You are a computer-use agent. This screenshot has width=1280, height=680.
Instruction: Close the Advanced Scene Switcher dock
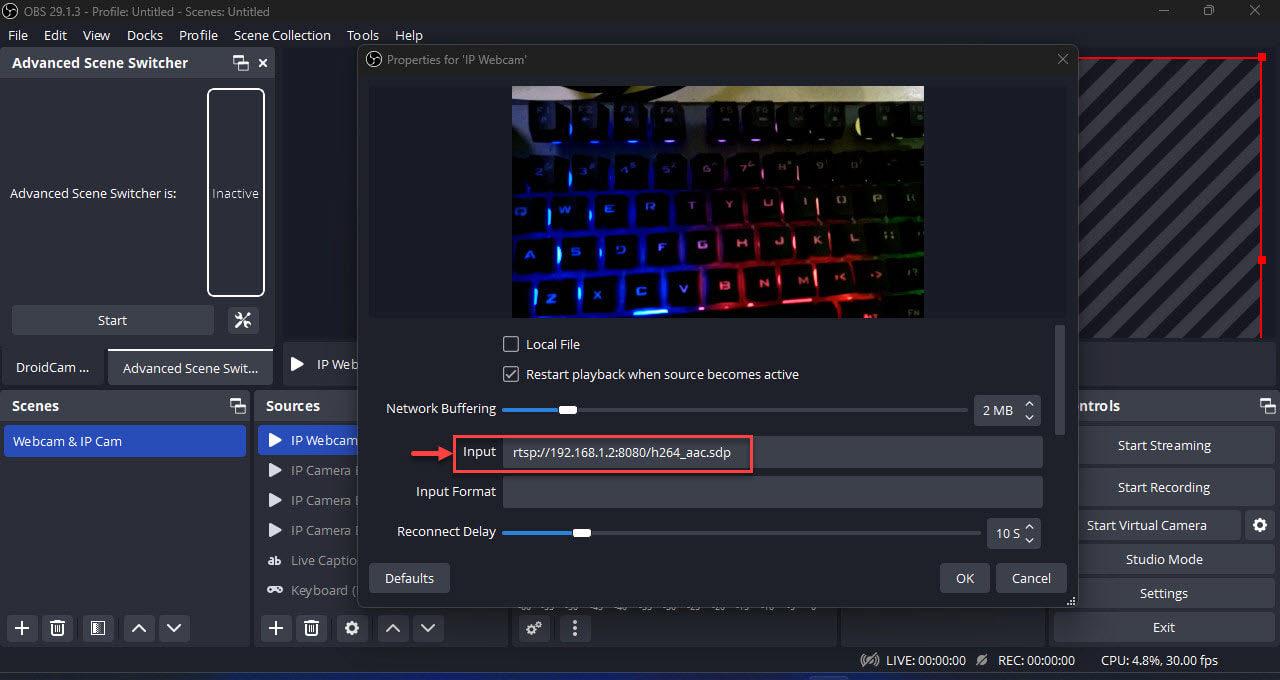[x=263, y=63]
